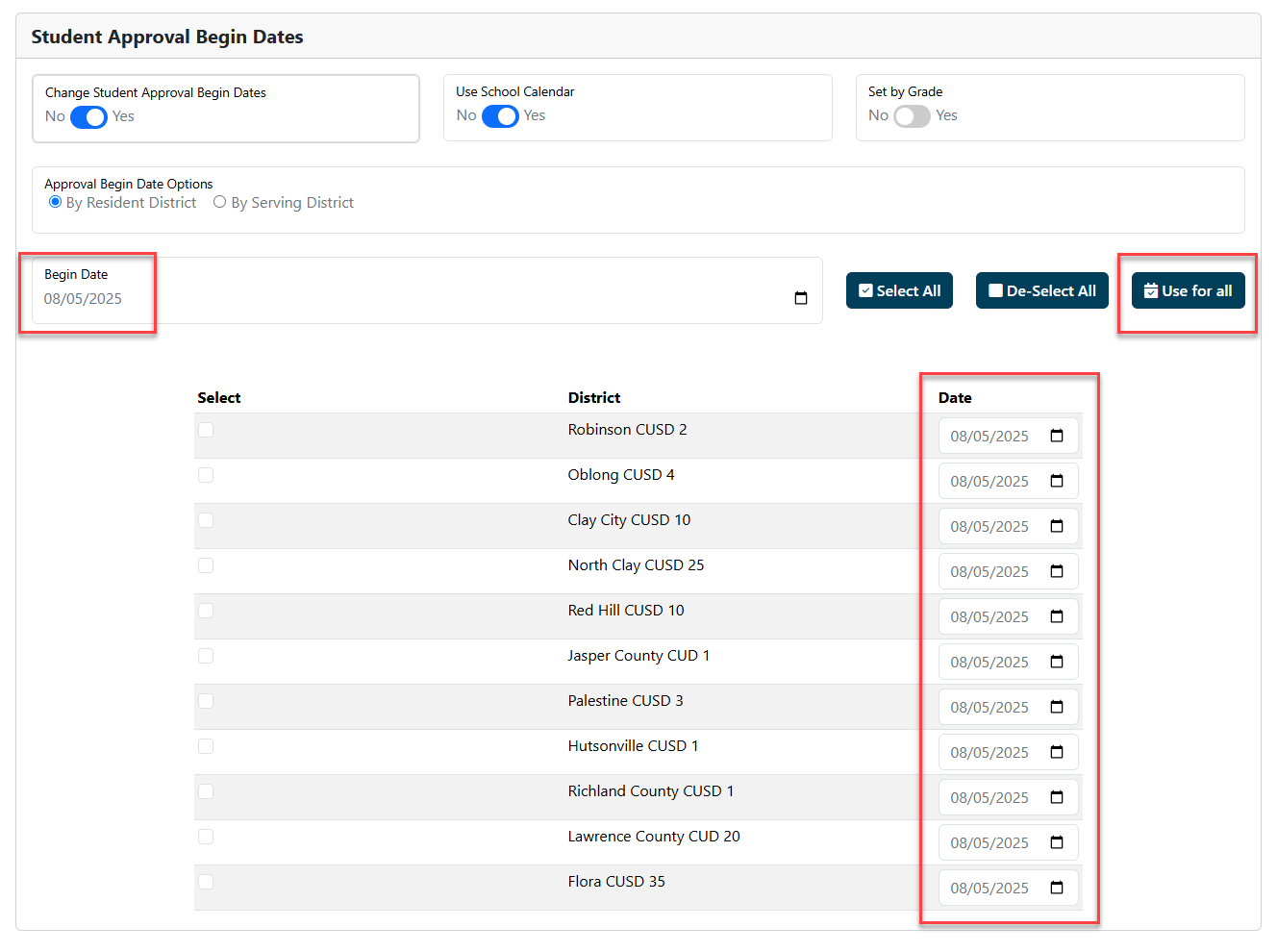Edit the date for Red Hill CUSD 10

1008,616
